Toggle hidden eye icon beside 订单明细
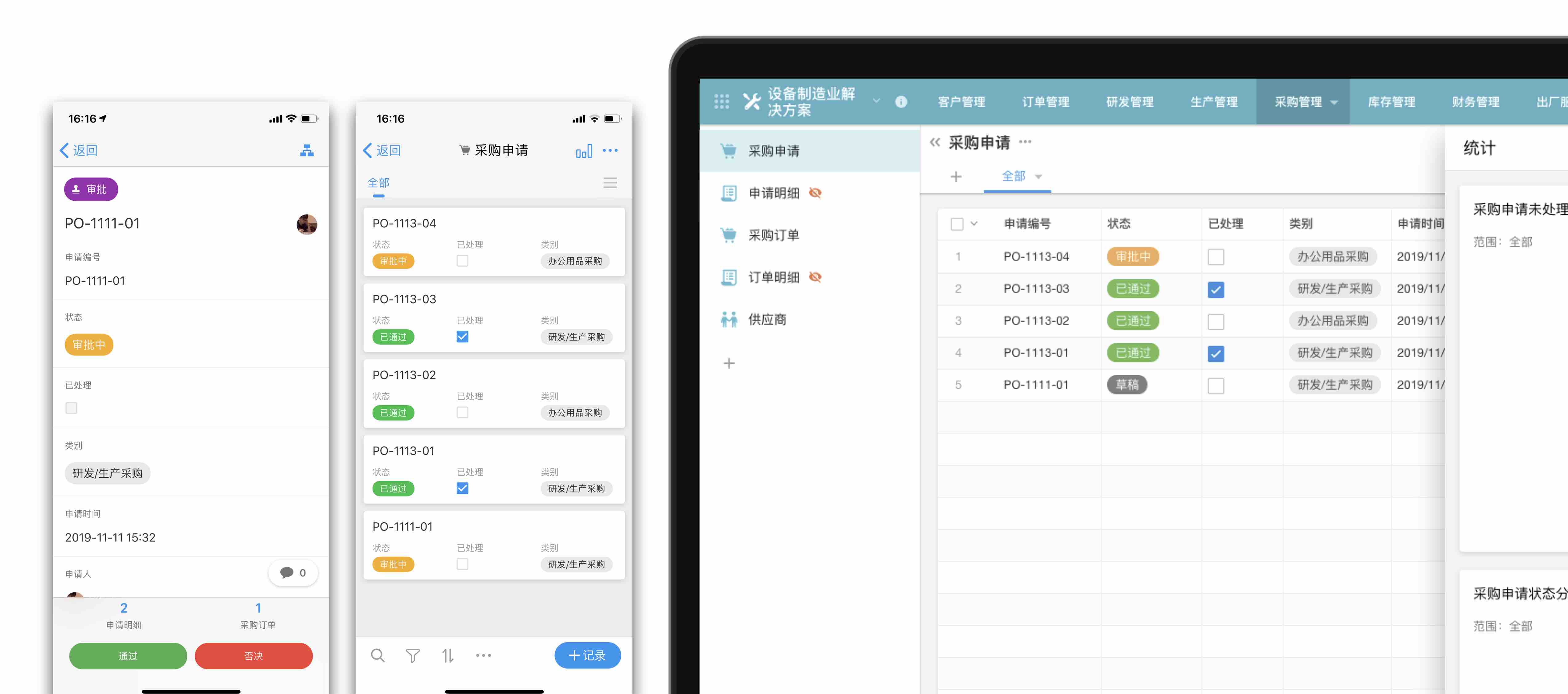Viewport: 1568px width, 694px height. 815,277
